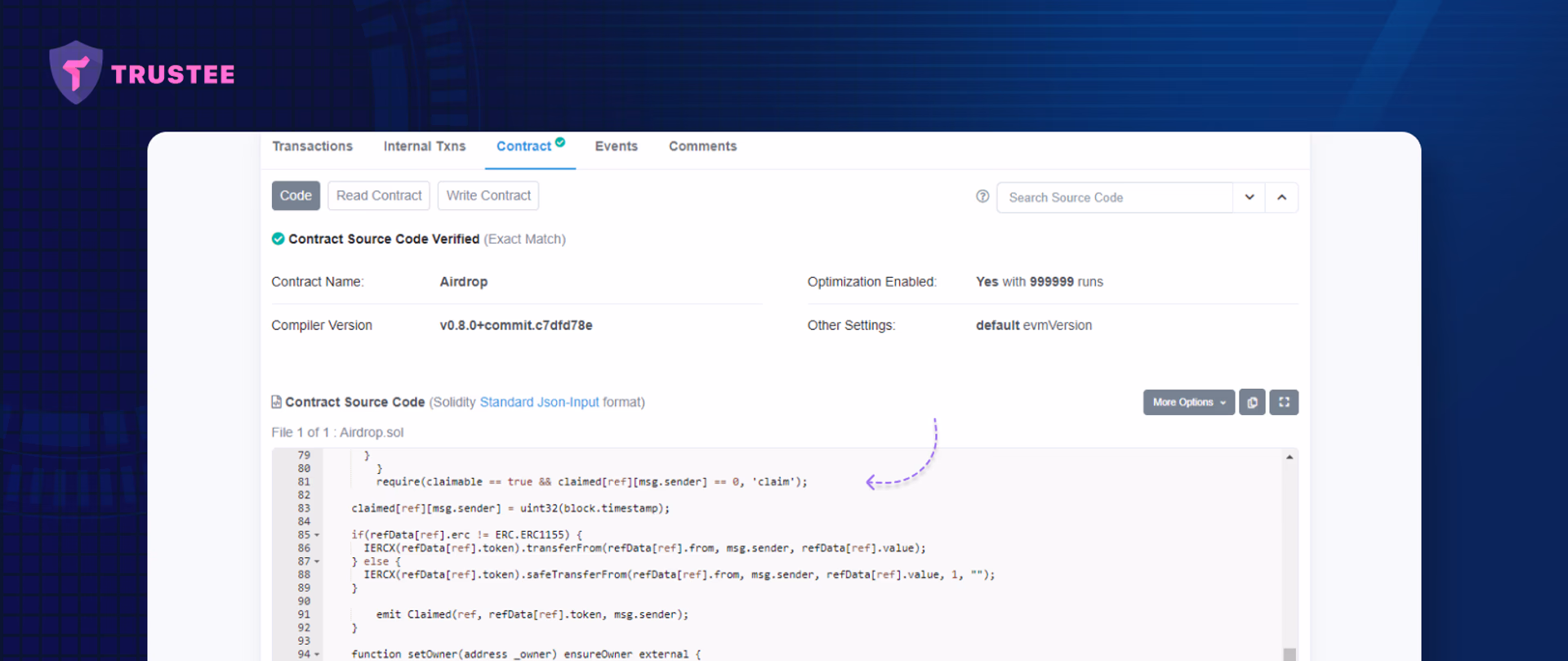1568x661 pixels.
Task: Open Read Contract section
Action: pyautogui.click(x=379, y=195)
